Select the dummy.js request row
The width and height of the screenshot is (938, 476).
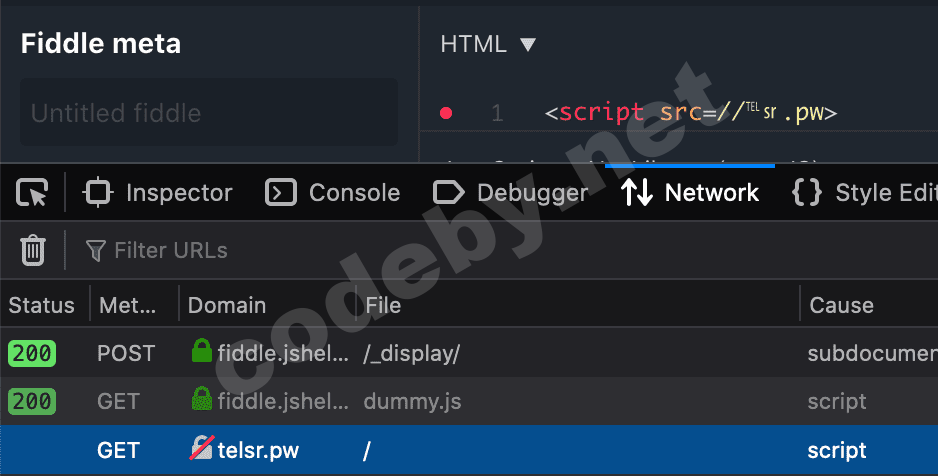click(469, 401)
